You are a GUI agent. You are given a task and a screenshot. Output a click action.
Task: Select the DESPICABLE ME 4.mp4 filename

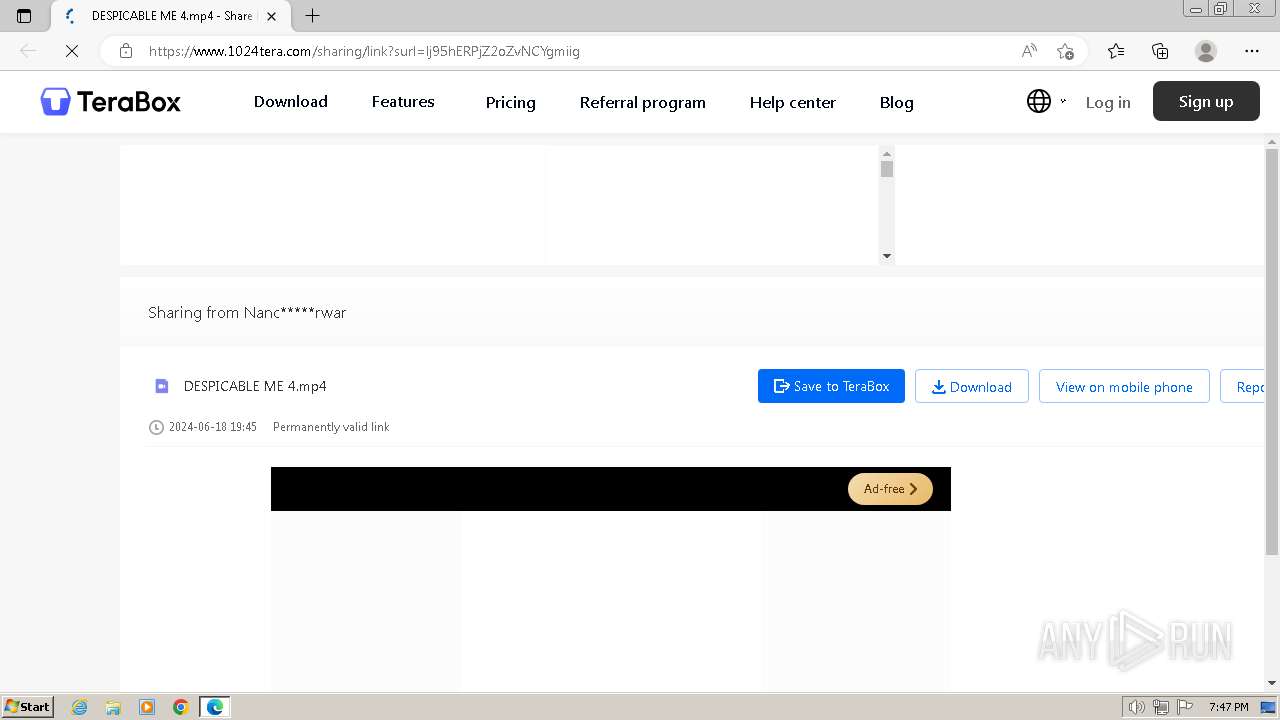click(255, 386)
